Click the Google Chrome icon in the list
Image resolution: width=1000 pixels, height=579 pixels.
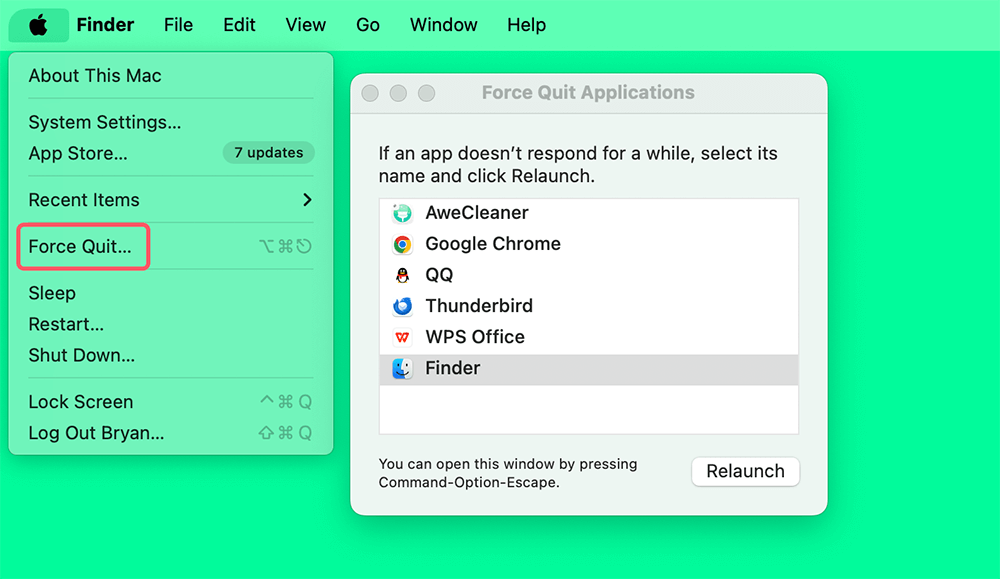point(403,243)
